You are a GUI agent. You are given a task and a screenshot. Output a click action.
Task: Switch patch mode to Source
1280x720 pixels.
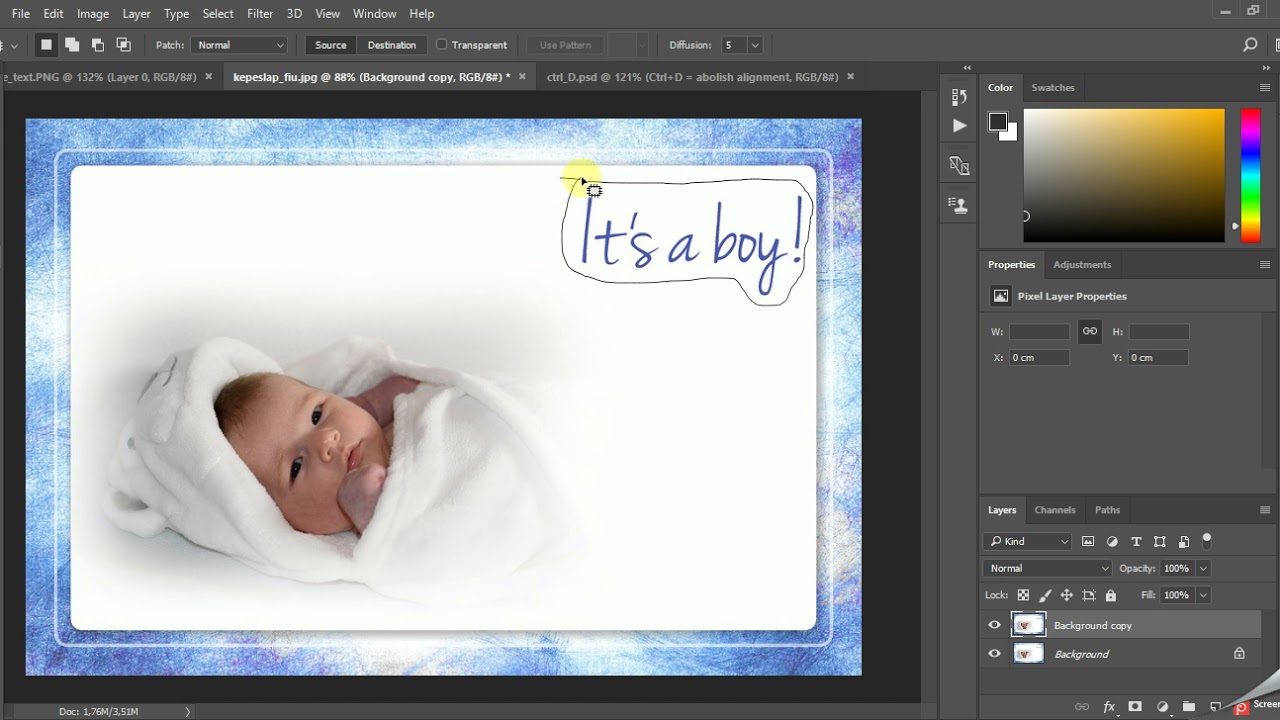(x=331, y=45)
